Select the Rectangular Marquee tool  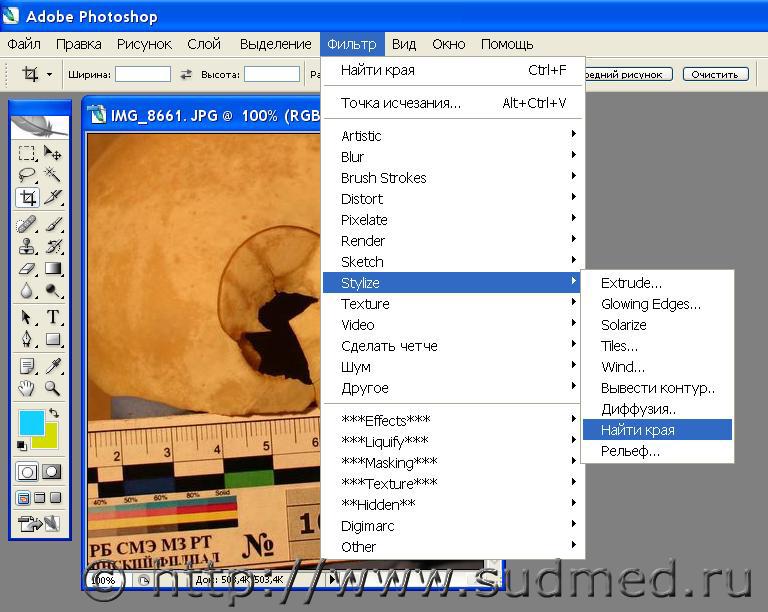pos(27,153)
